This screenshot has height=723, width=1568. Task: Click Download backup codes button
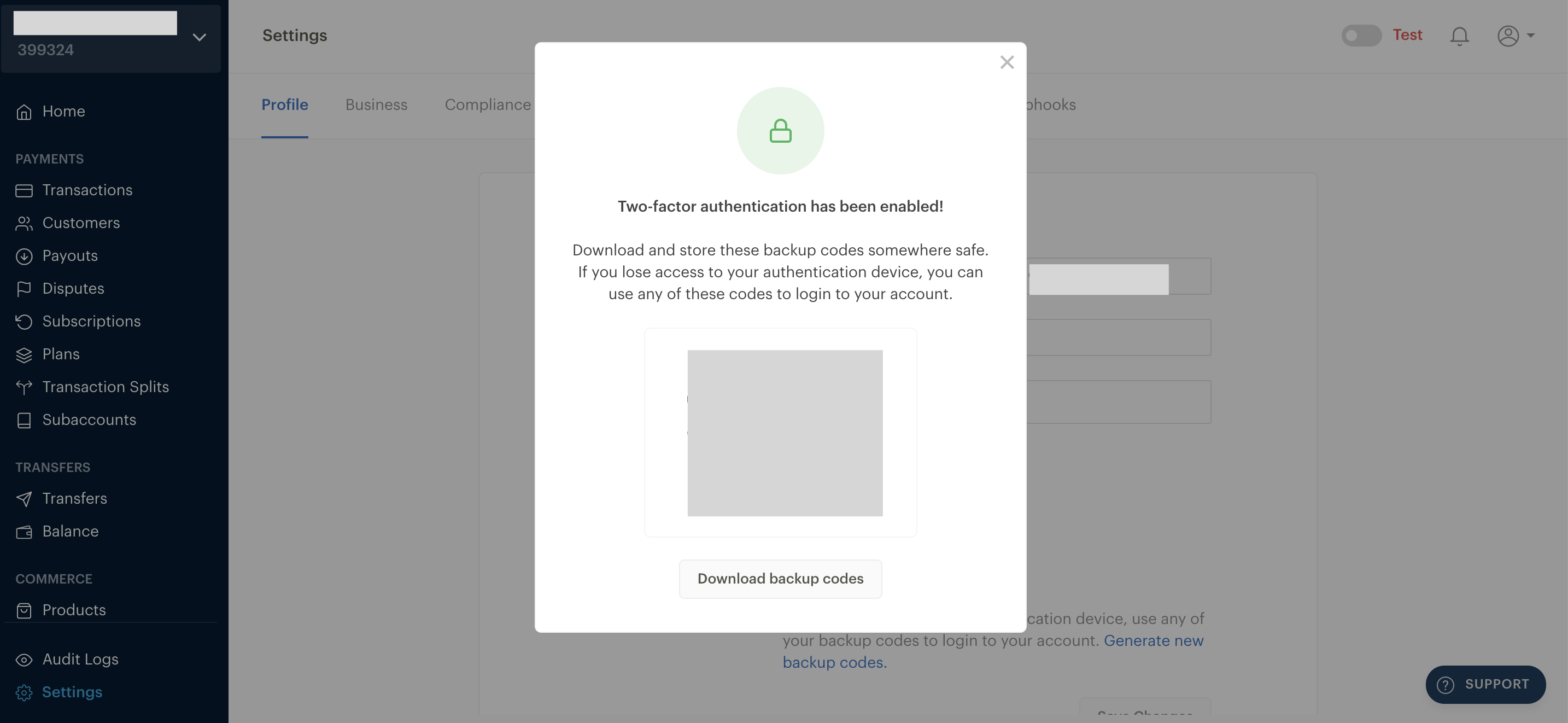780,578
